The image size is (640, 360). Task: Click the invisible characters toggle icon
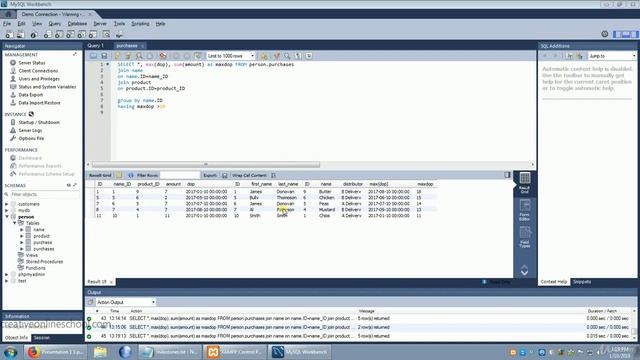(x=298, y=56)
